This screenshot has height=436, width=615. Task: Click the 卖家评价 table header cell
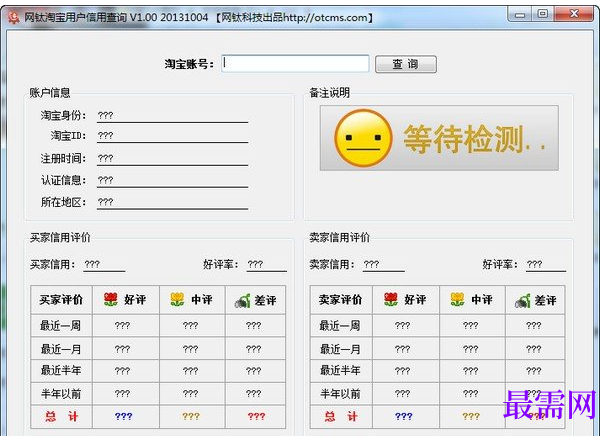point(340,300)
